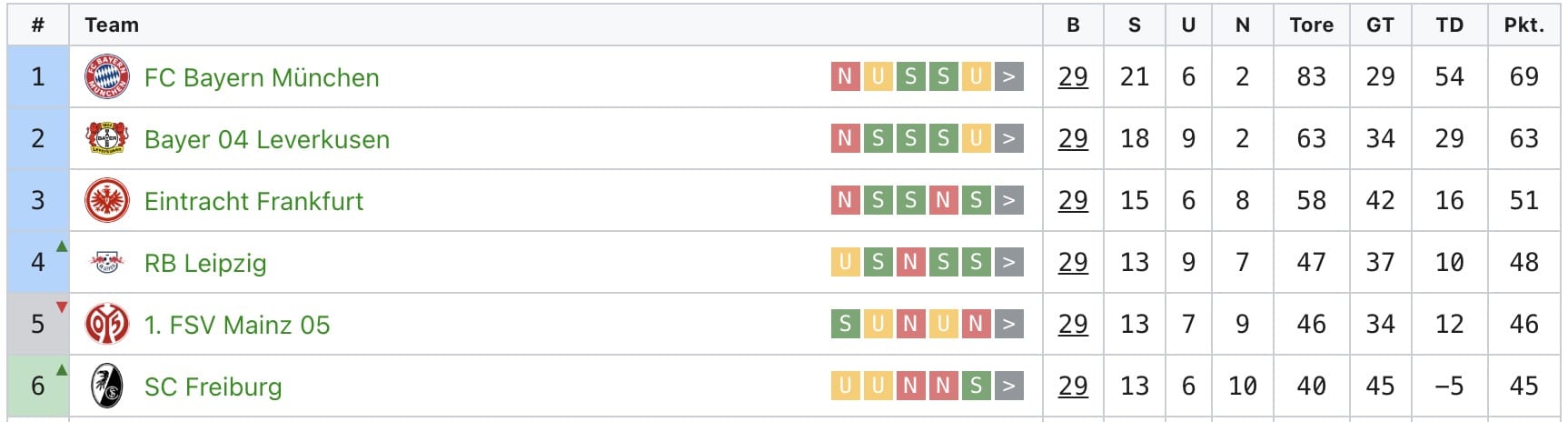Open the RB Leipzig team link

pyautogui.click(x=205, y=263)
